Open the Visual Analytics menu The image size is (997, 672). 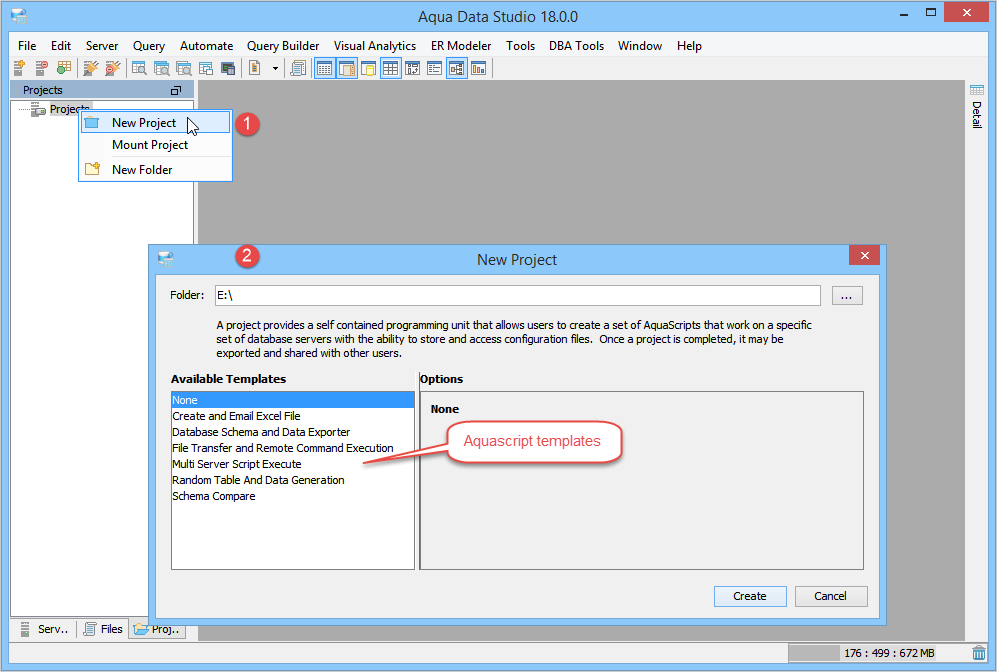pyautogui.click(x=375, y=46)
